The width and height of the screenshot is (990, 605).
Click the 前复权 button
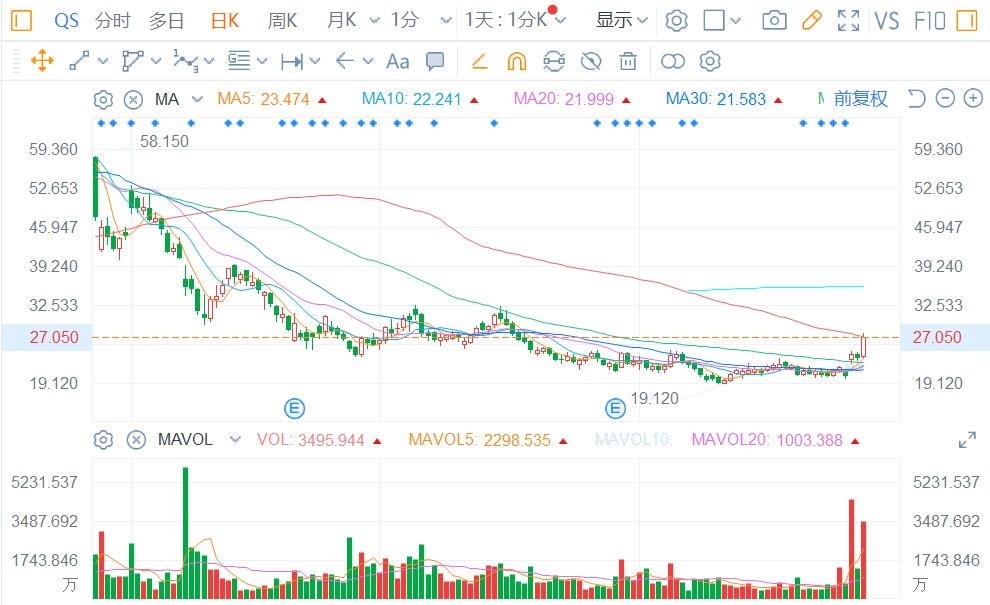tap(860, 99)
